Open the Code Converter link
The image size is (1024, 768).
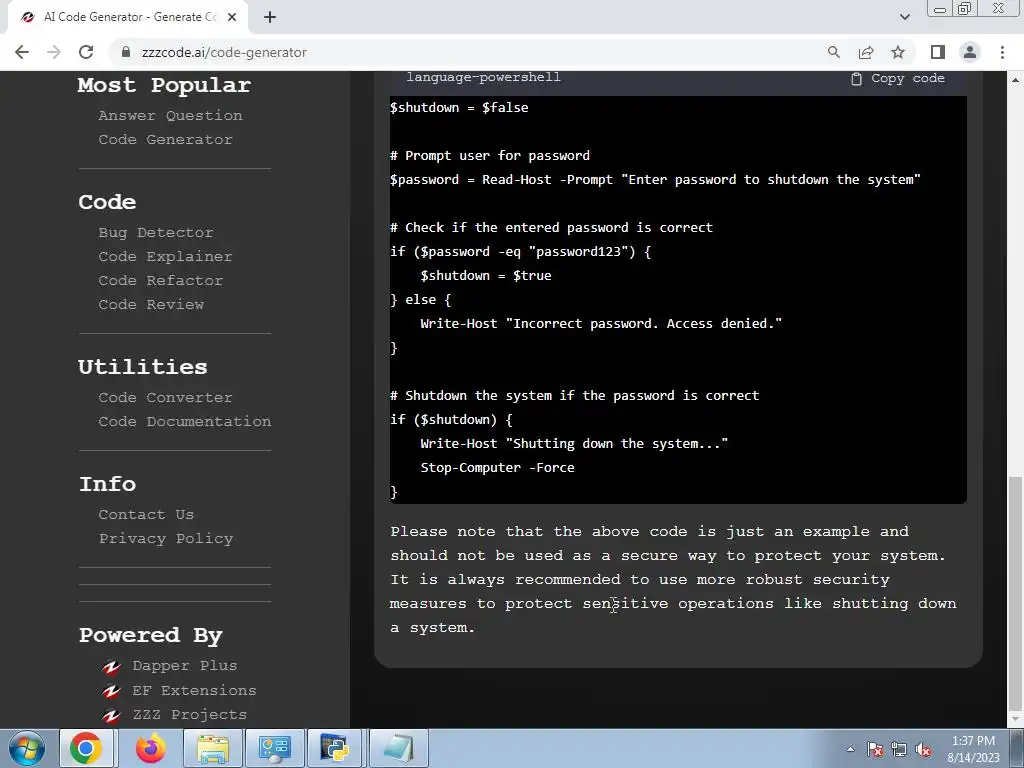(x=165, y=398)
